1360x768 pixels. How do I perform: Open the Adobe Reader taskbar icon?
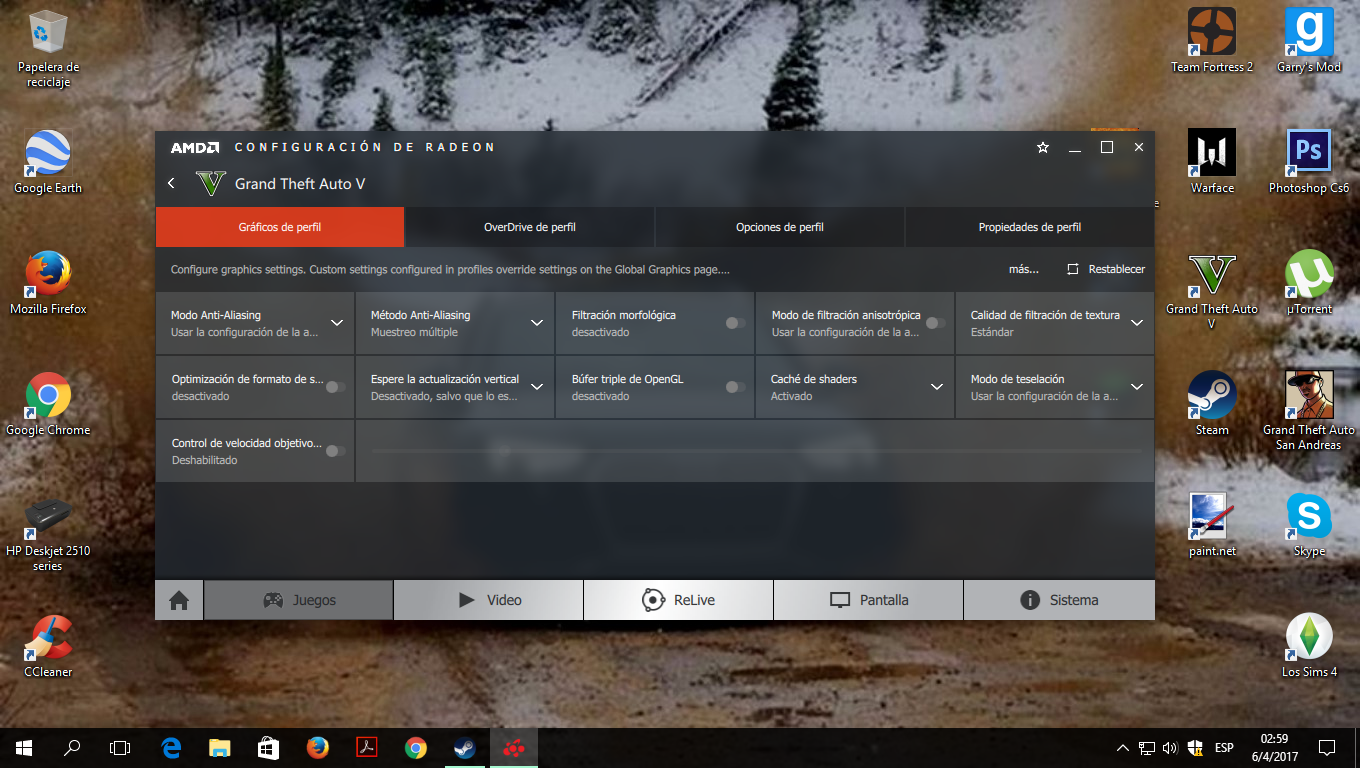click(x=367, y=747)
